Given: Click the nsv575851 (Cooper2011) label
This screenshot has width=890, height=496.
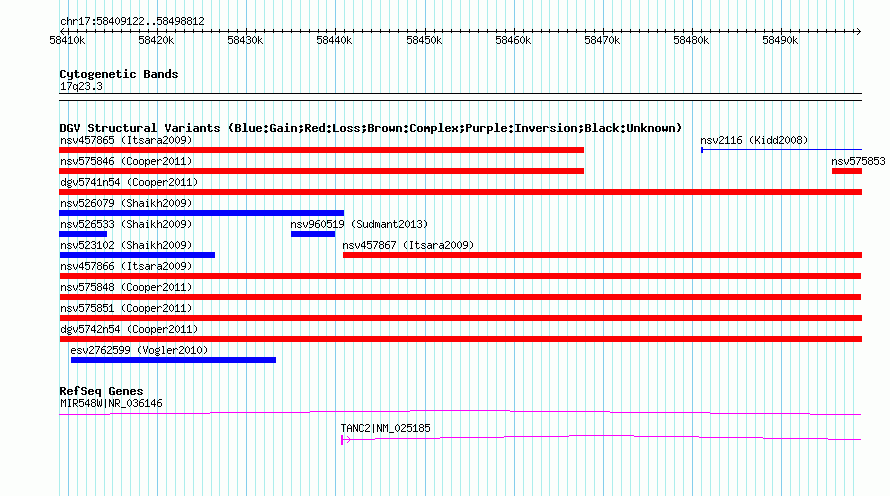Looking at the screenshot, I should pyautogui.click(x=126, y=308).
